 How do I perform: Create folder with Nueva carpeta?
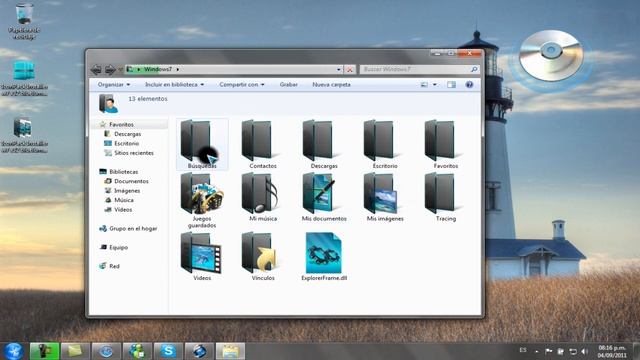click(x=331, y=84)
